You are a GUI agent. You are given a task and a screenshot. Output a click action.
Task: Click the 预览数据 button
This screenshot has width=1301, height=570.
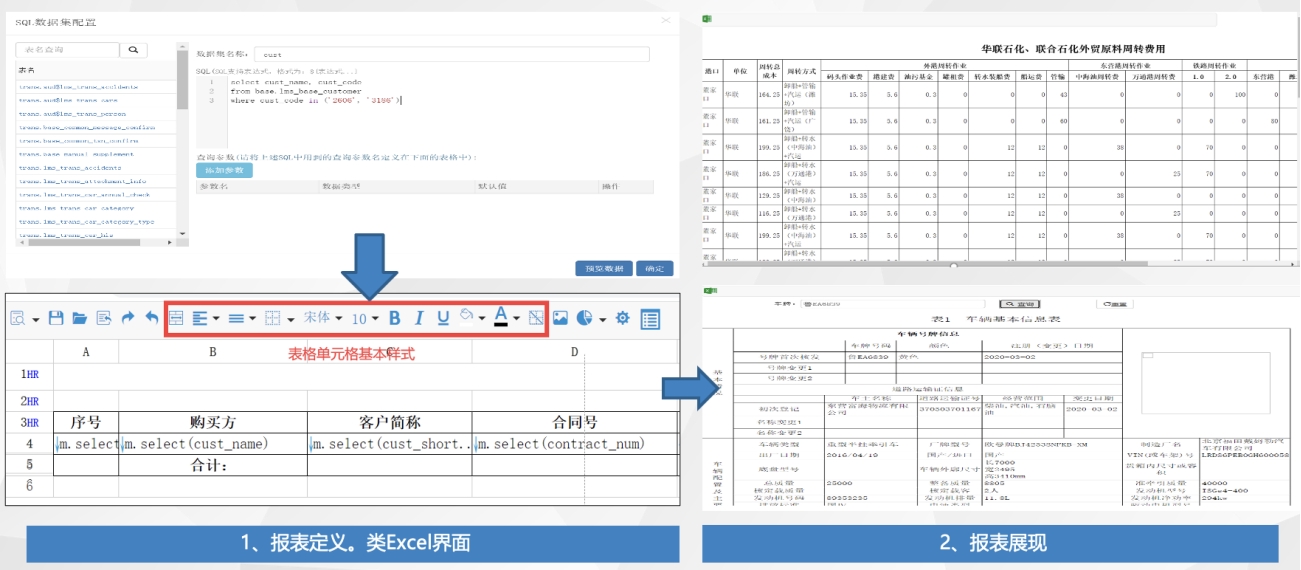point(603,268)
